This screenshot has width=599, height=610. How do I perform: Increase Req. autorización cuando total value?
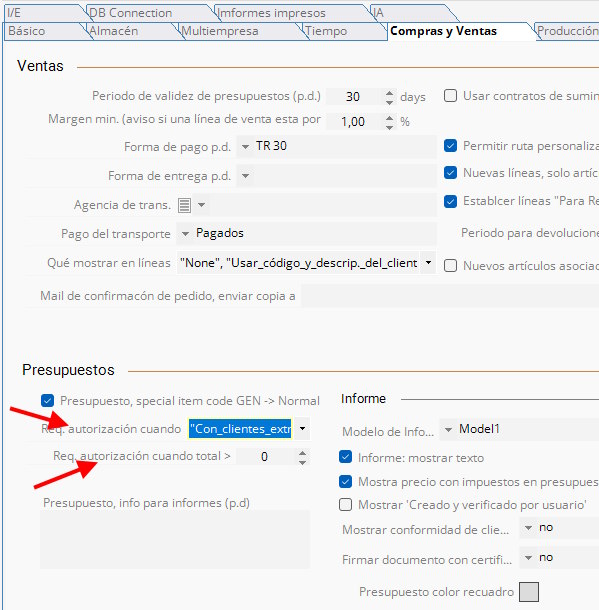(x=302, y=453)
